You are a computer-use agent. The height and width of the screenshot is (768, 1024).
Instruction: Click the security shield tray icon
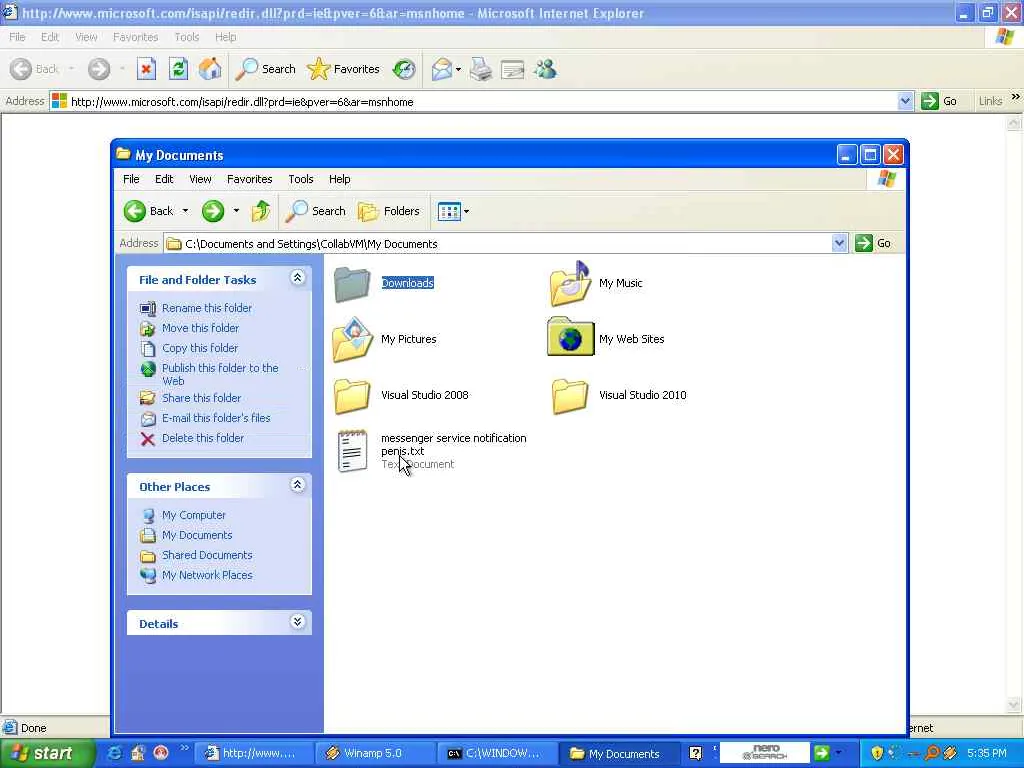pyautogui.click(x=877, y=753)
